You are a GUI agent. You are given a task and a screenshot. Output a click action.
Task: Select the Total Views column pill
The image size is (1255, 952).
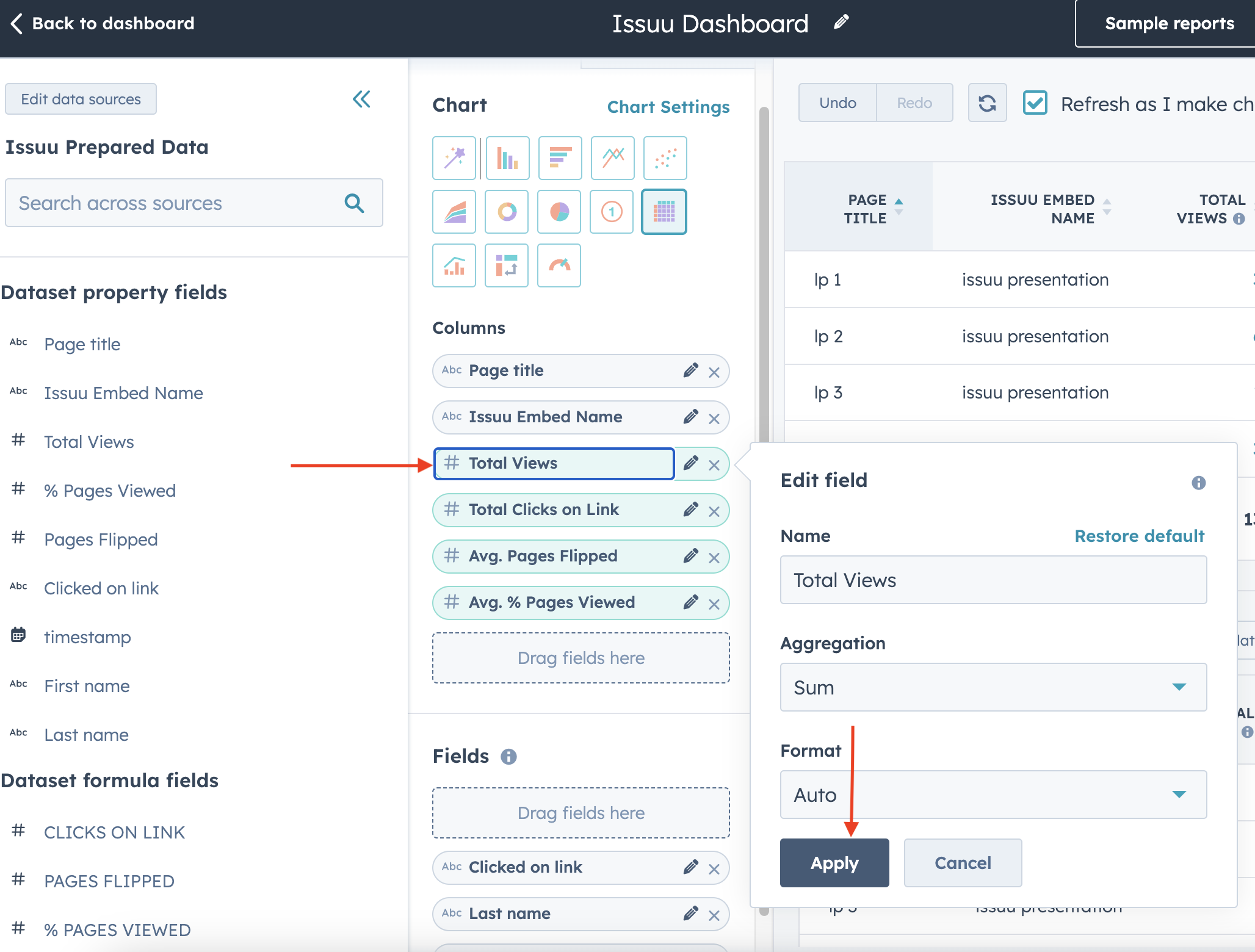[x=554, y=463]
